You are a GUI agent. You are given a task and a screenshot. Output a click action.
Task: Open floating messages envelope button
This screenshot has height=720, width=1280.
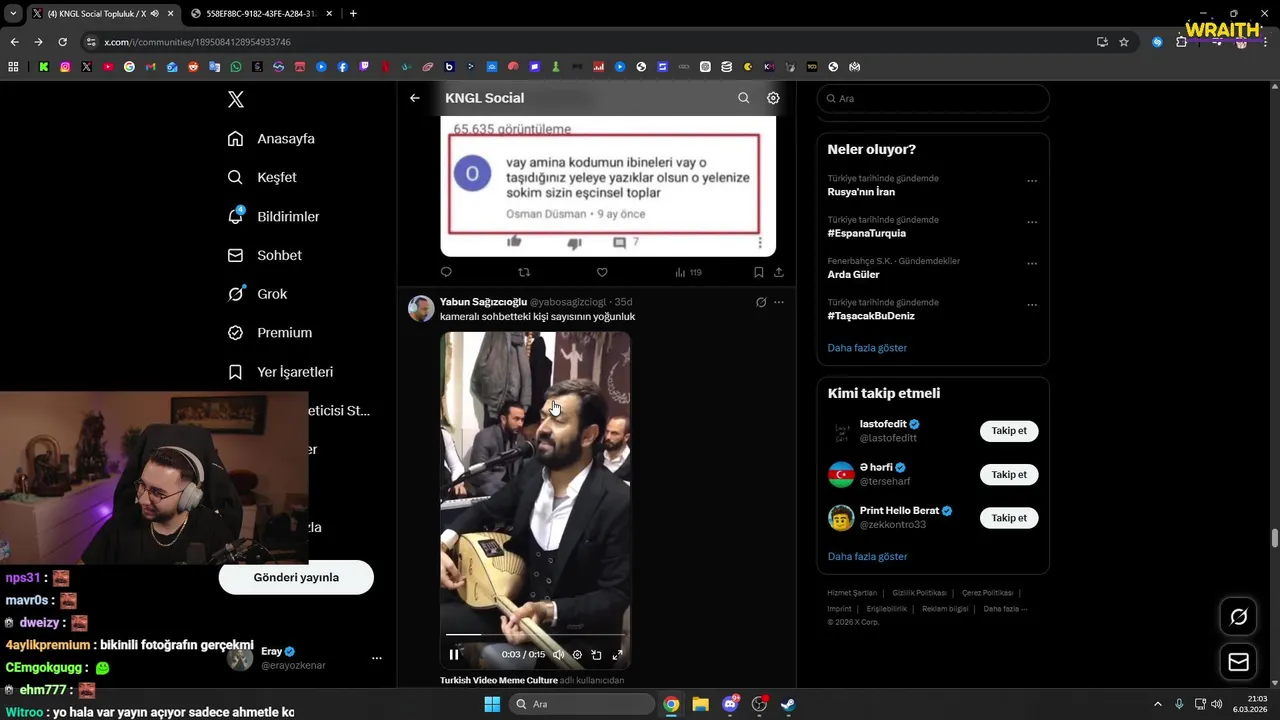[x=1238, y=662]
